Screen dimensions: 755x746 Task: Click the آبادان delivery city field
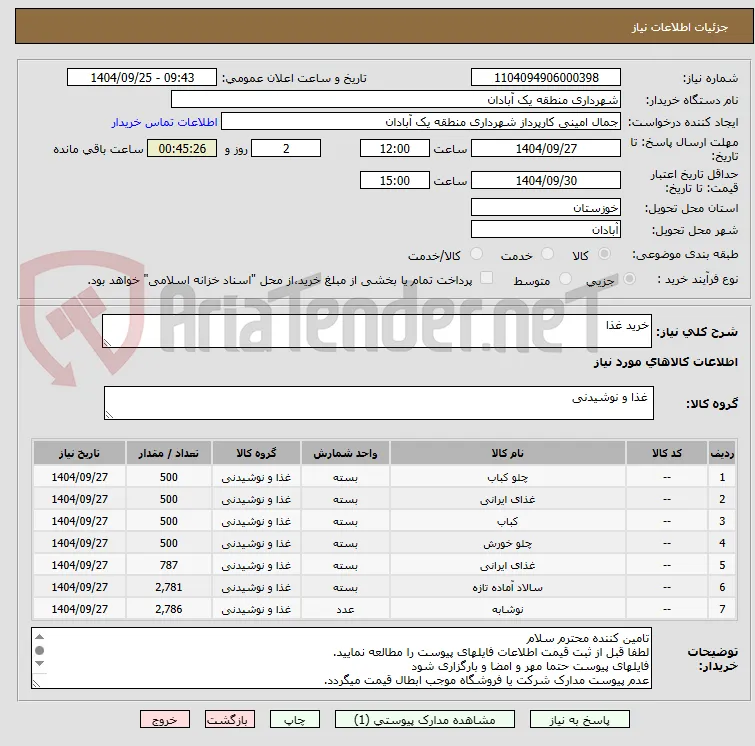pyautogui.click(x=546, y=230)
